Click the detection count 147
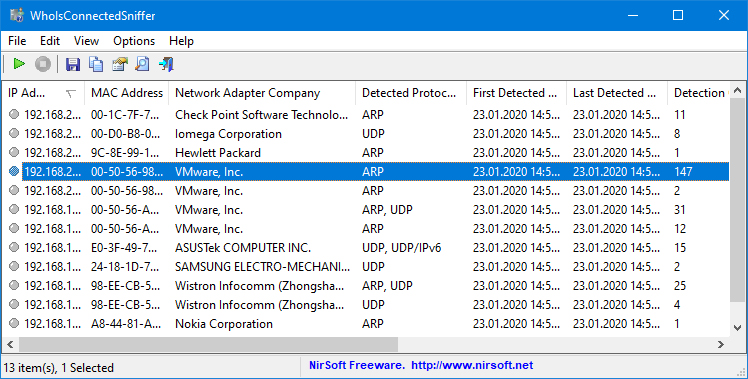This screenshot has height=379, width=748. [x=683, y=172]
